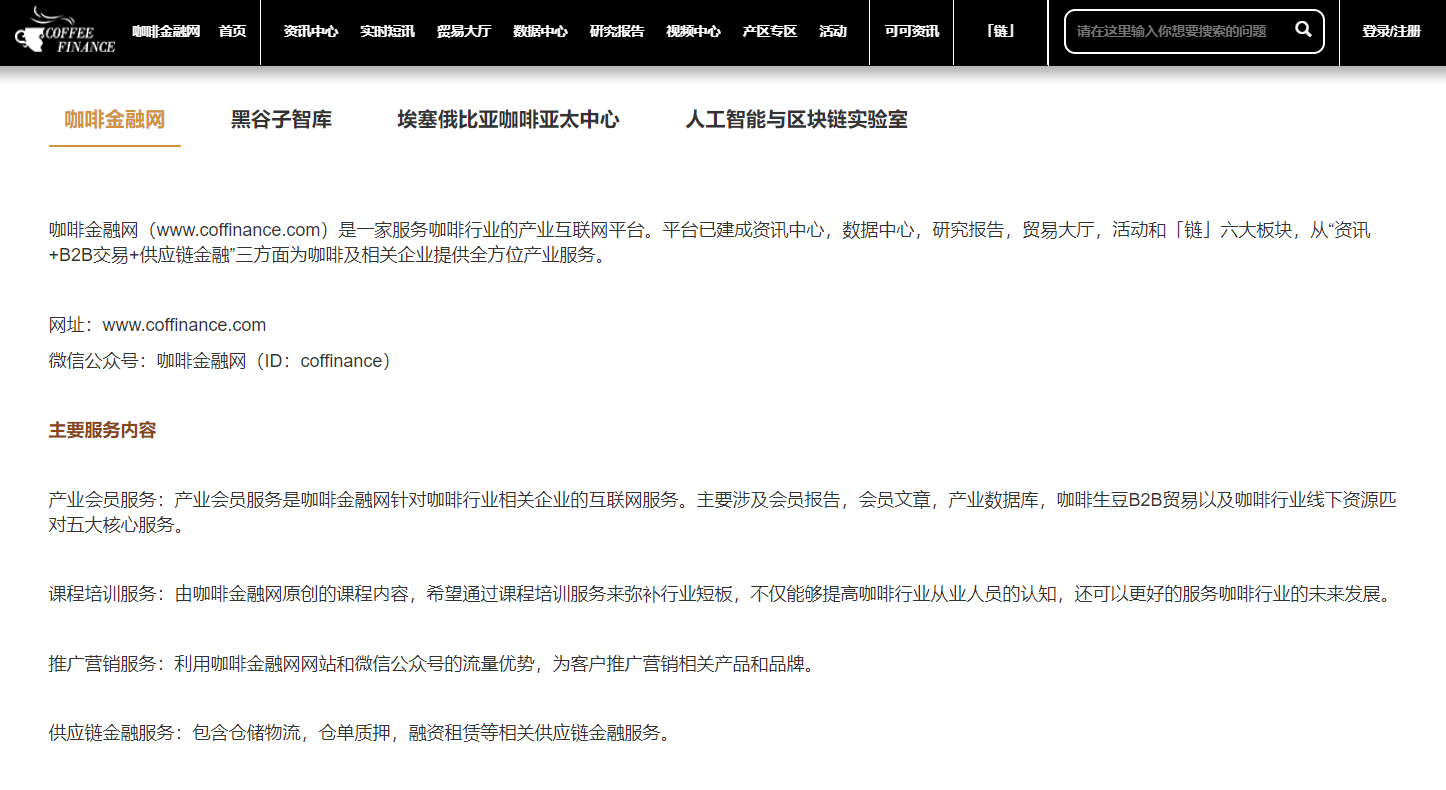Click the 课程培训服务 paragraph
The width and height of the screenshot is (1446, 790).
[x=722, y=594]
